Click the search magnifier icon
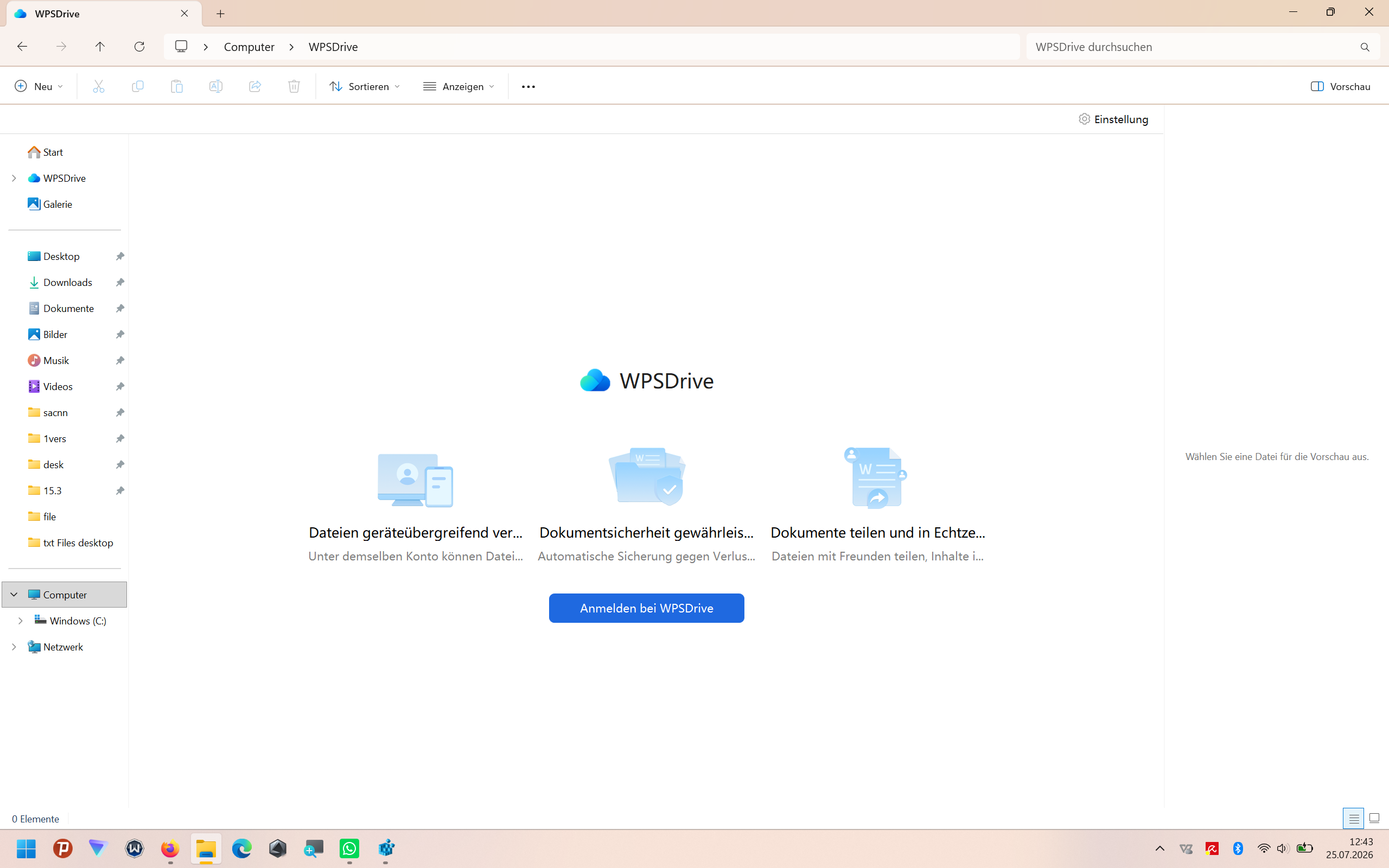Screen dimensions: 1389x868 coord(1365,47)
